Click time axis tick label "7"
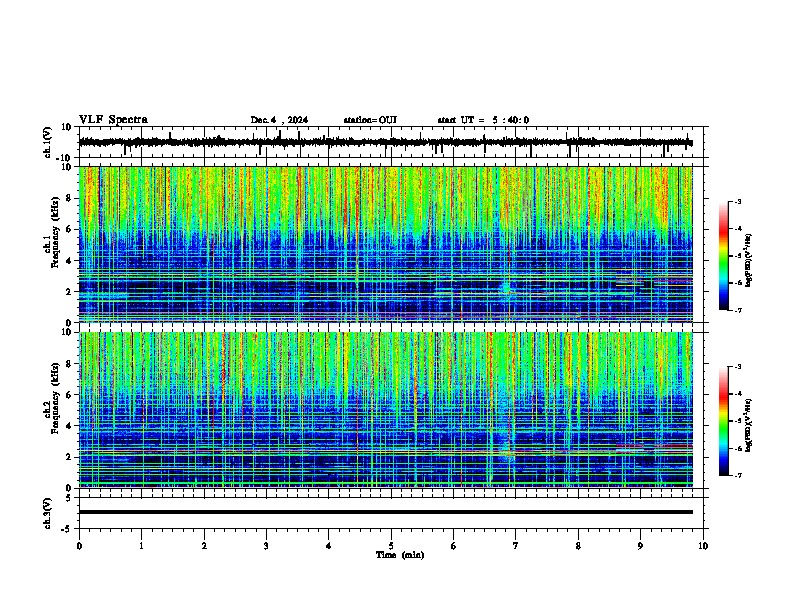Screen dimensions: 792x612 click(516, 546)
